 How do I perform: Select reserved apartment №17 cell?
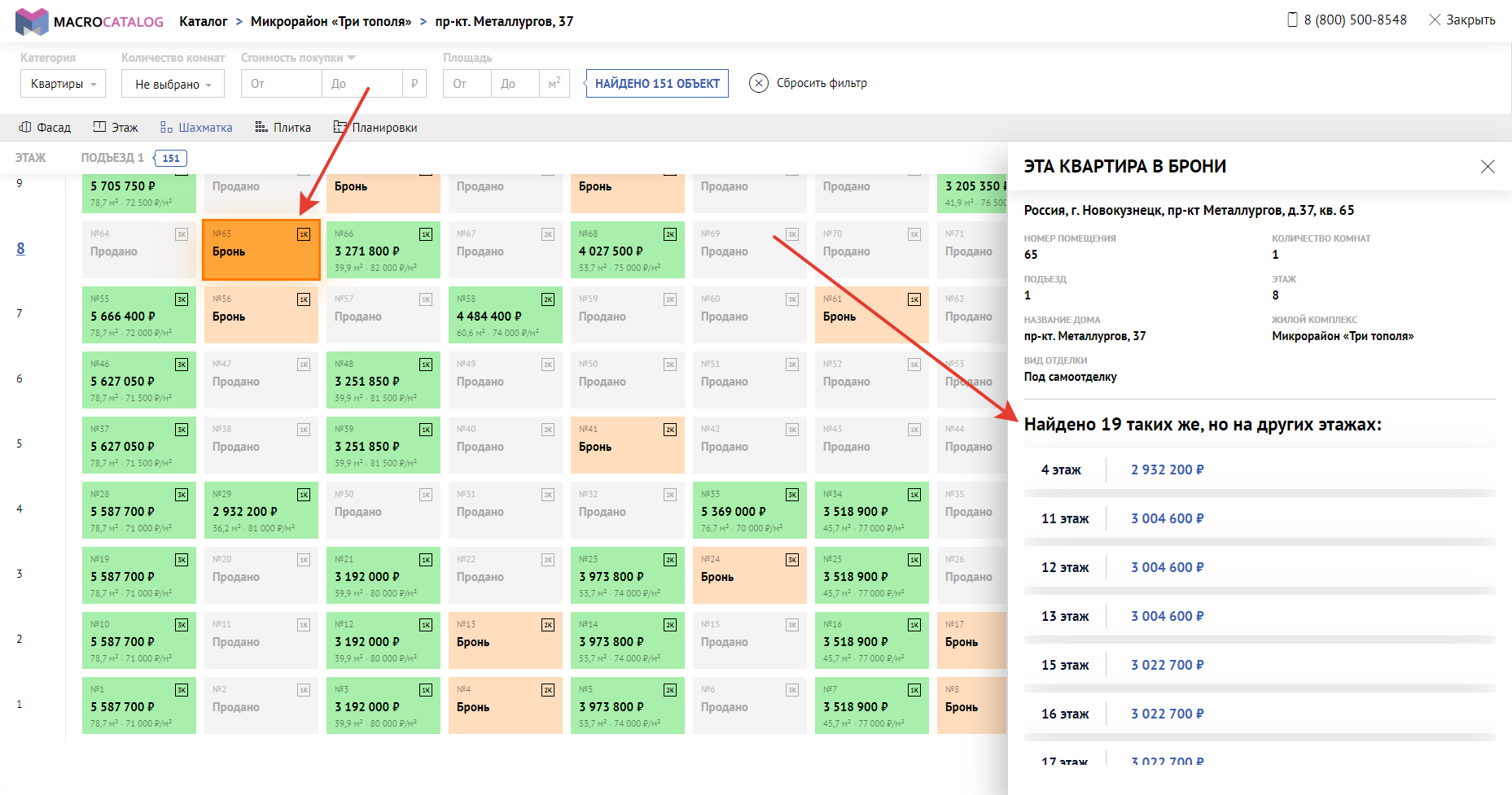pos(972,640)
